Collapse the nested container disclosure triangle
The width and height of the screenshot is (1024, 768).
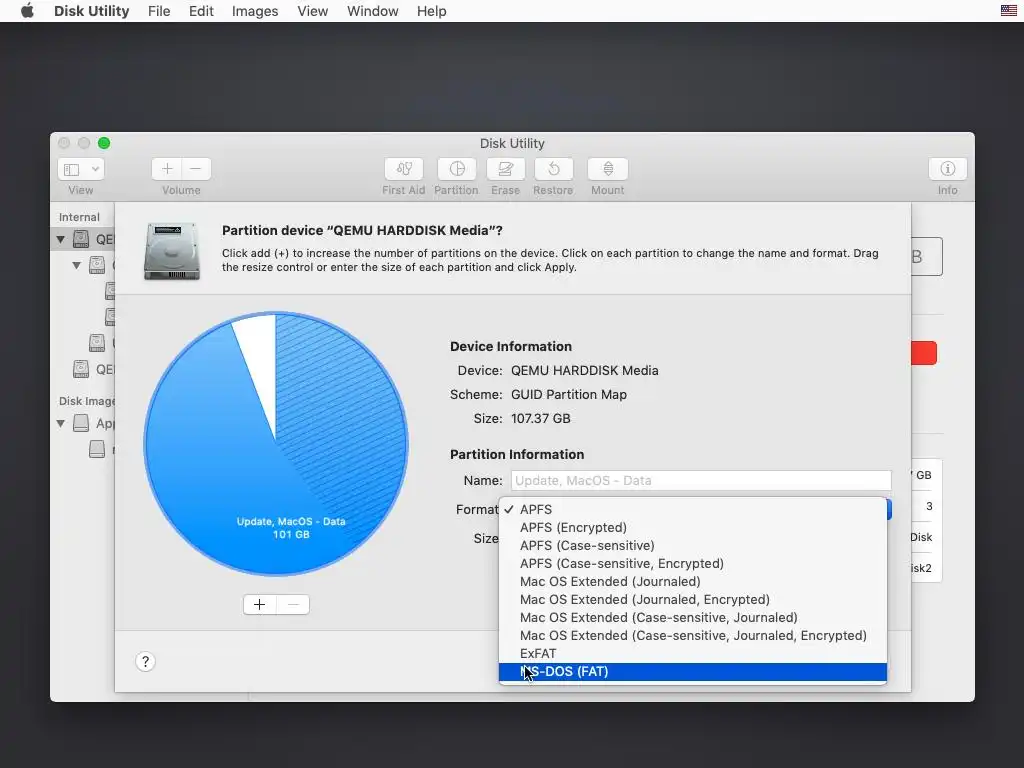[x=76, y=265]
